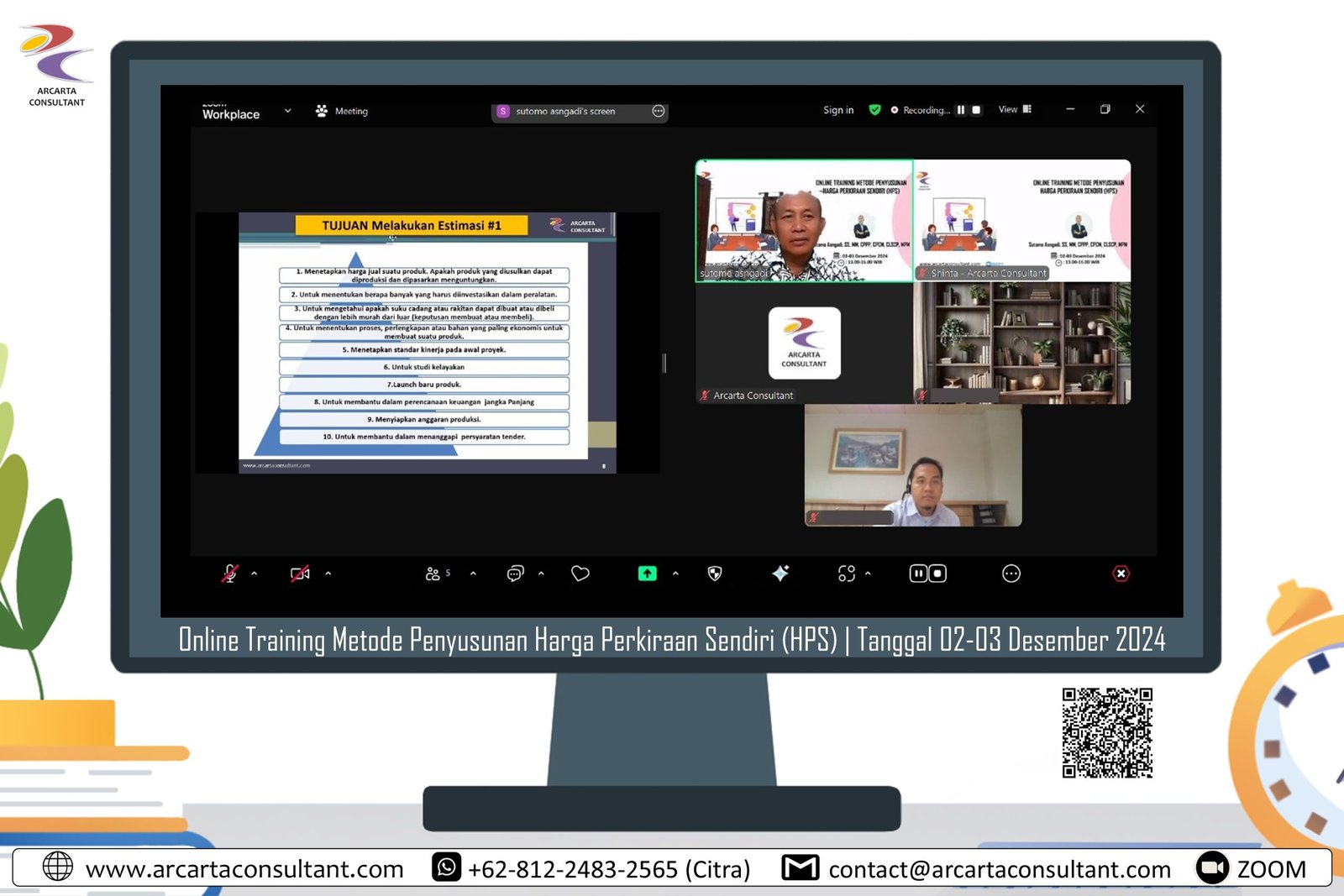This screenshot has width=1344, height=896.
Task: Select the Meeting tab
Action: tap(343, 111)
